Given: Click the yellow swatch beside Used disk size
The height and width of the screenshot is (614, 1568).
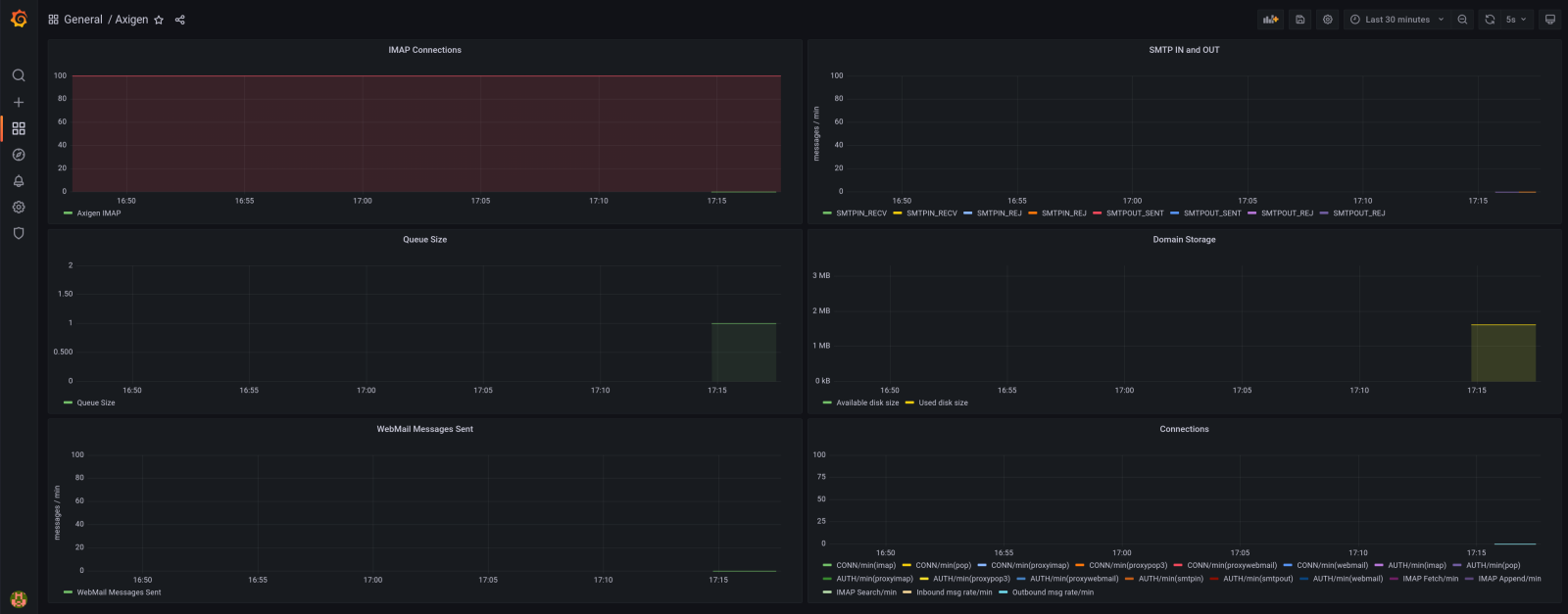Looking at the screenshot, I should tap(909, 402).
